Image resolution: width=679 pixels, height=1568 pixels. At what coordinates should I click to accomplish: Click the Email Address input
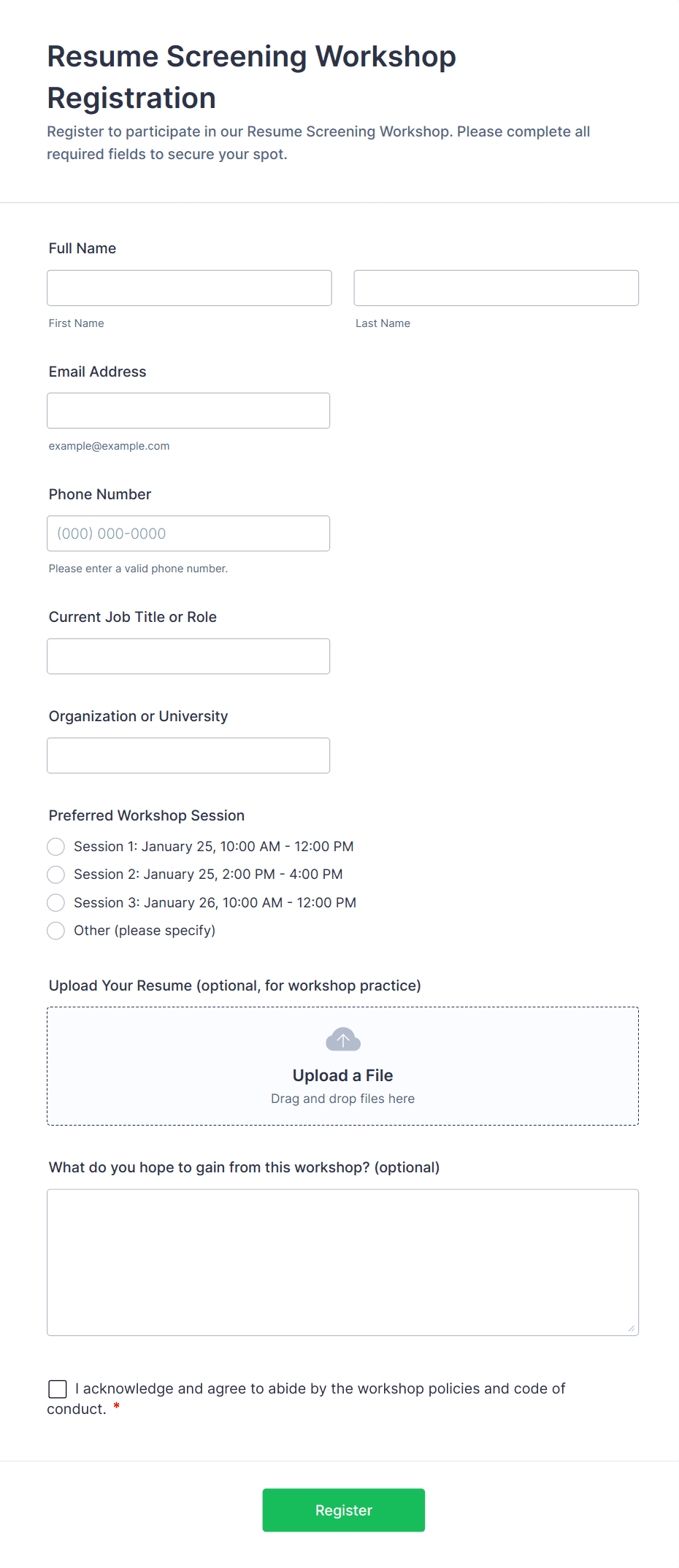pyautogui.click(x=188, y=411)
